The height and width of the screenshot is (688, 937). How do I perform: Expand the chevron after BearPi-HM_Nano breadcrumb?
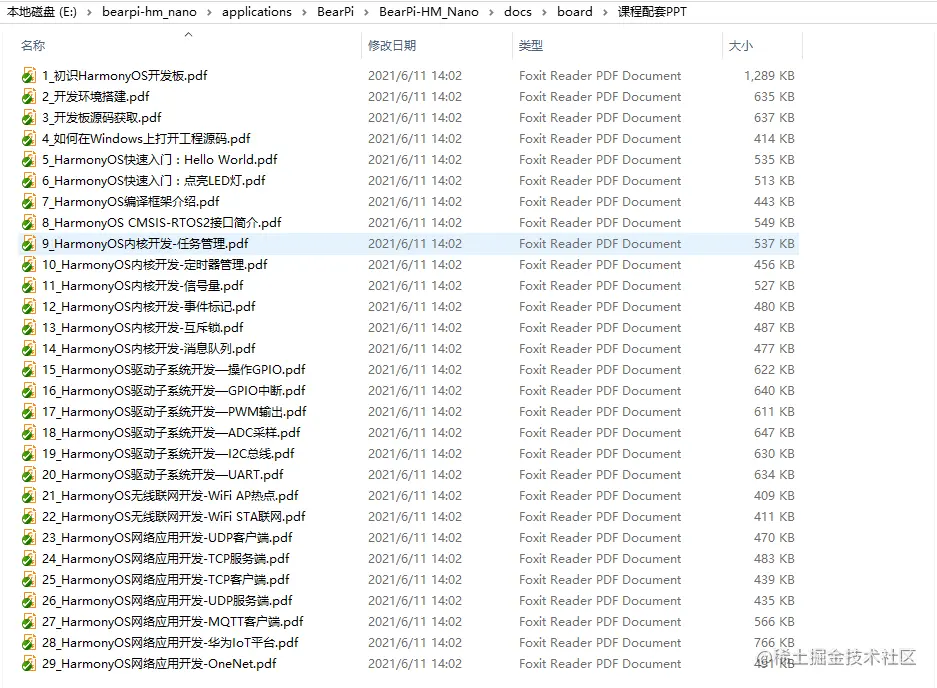[491, 12]
